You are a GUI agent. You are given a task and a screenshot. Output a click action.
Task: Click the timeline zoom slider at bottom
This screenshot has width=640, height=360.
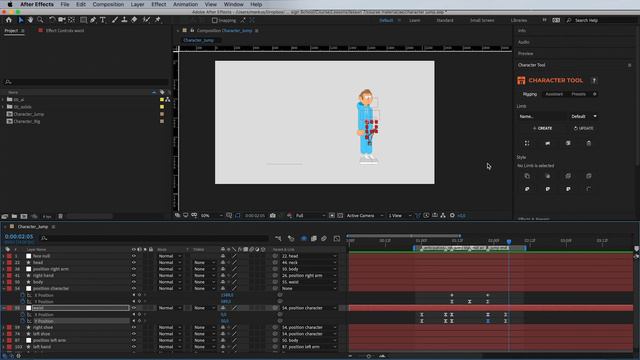pyautogui.click(x=369, y=356)
